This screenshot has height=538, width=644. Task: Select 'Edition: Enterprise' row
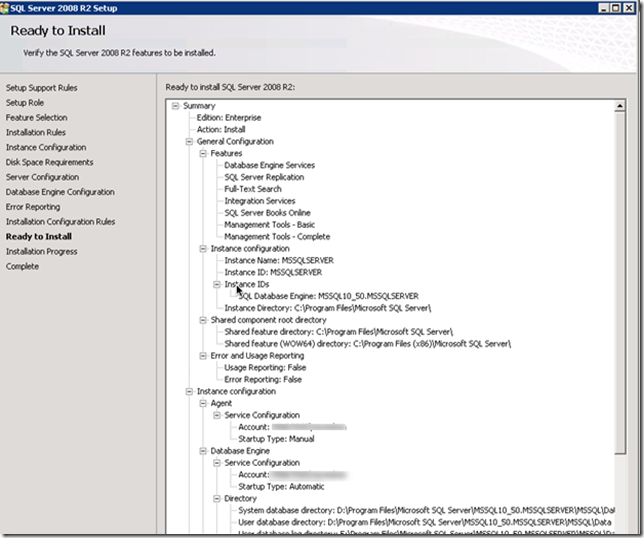tap(229, 118)
